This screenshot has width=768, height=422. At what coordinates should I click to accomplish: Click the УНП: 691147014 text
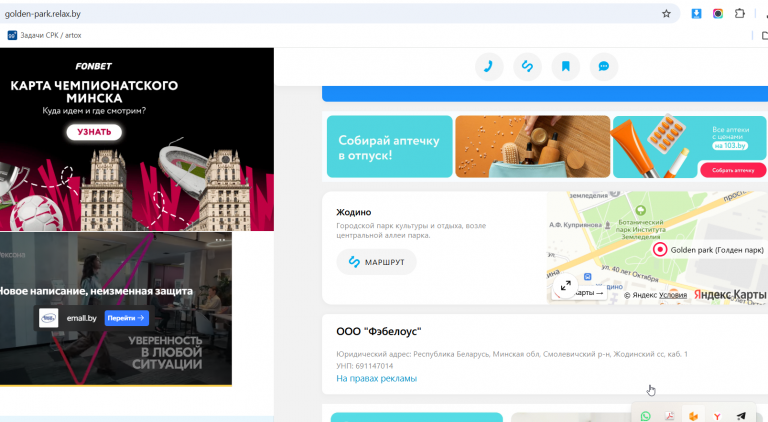tap(364, 366)
